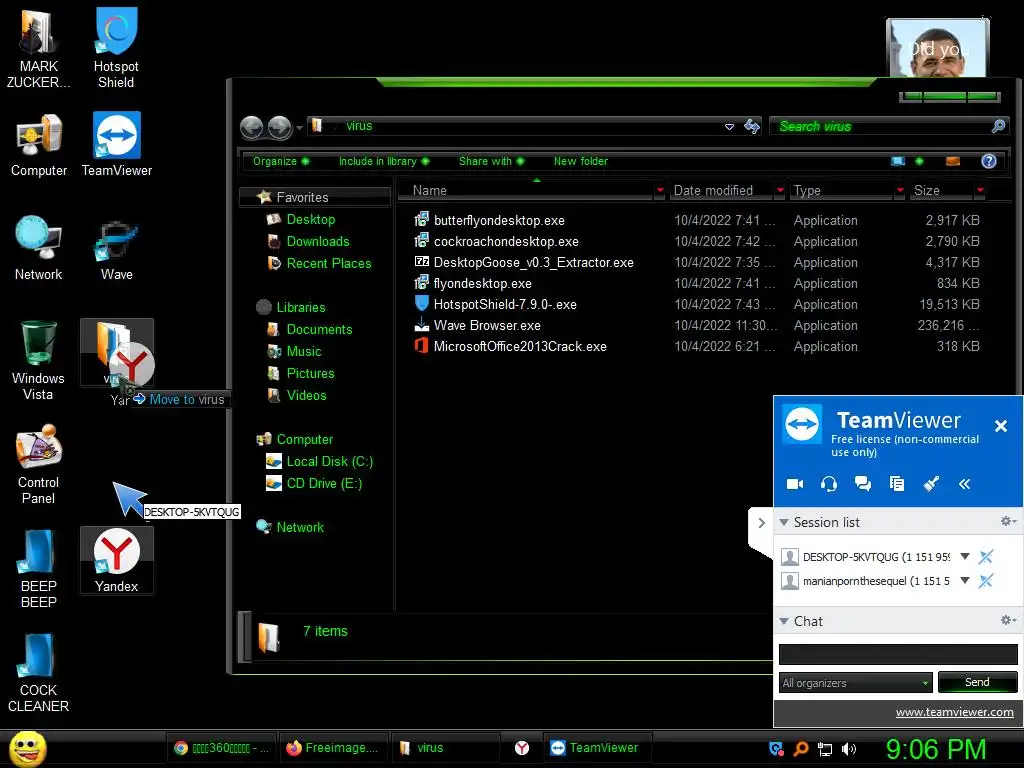
Task: Open the BEEP BEEP desktop icon
Action: (x=38, y=568)
